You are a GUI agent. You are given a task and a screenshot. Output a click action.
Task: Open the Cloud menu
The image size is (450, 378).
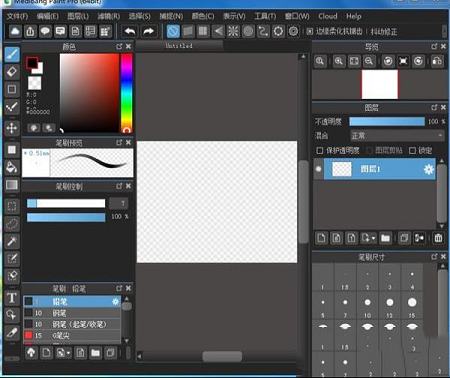click(x=328, y=16)
